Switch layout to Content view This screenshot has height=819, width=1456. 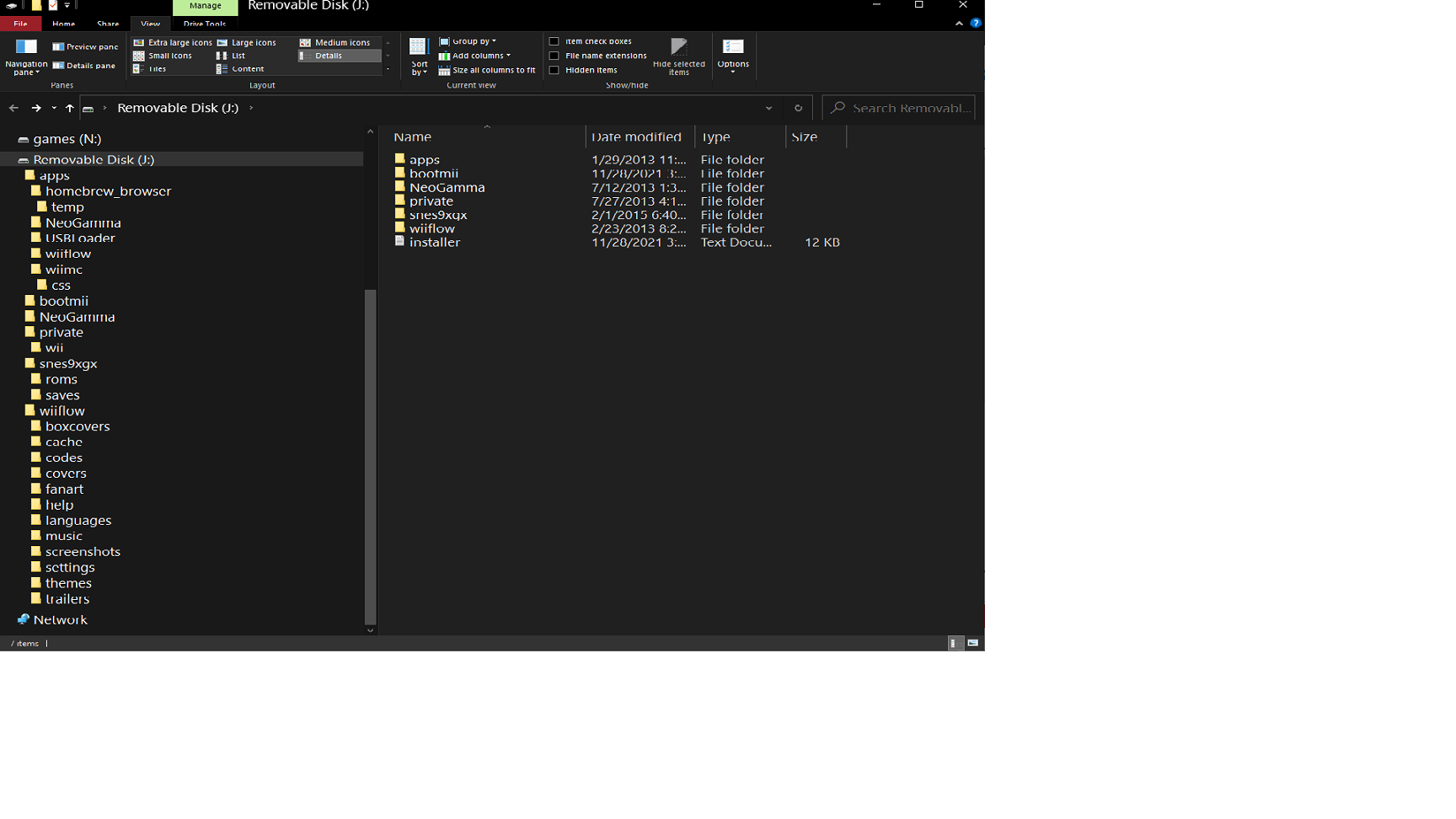point(240,69)
